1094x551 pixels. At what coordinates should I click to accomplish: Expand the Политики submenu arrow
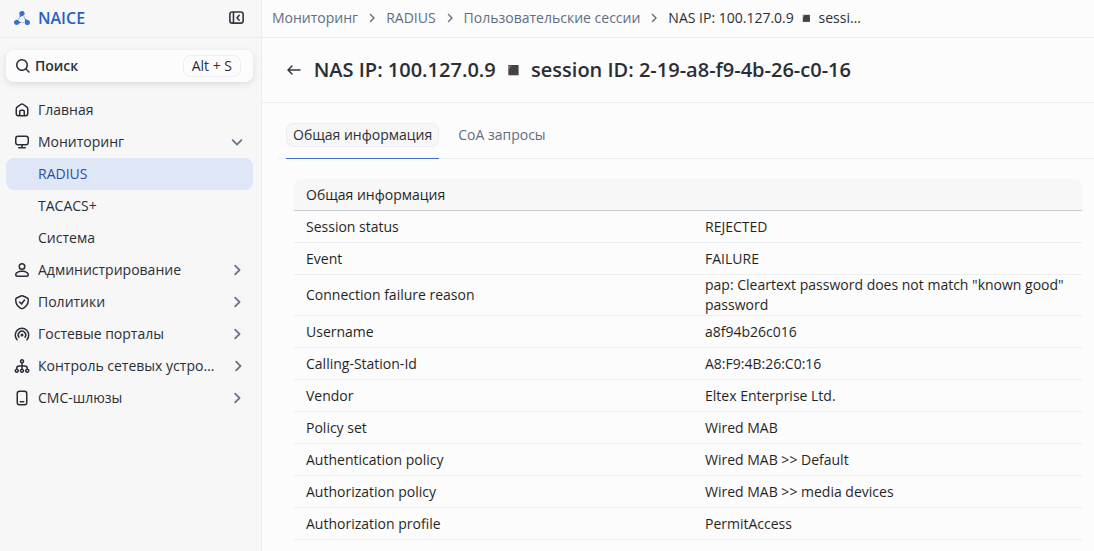(x=237, y=302)
